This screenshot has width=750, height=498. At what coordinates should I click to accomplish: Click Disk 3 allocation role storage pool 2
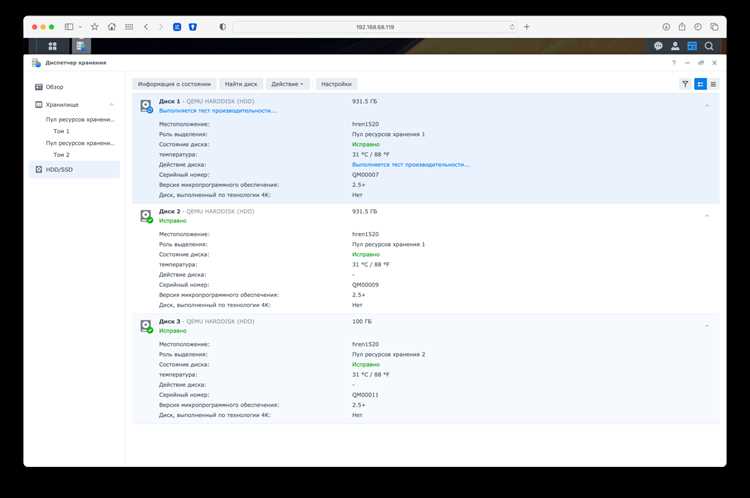click(x=388, y=354)
